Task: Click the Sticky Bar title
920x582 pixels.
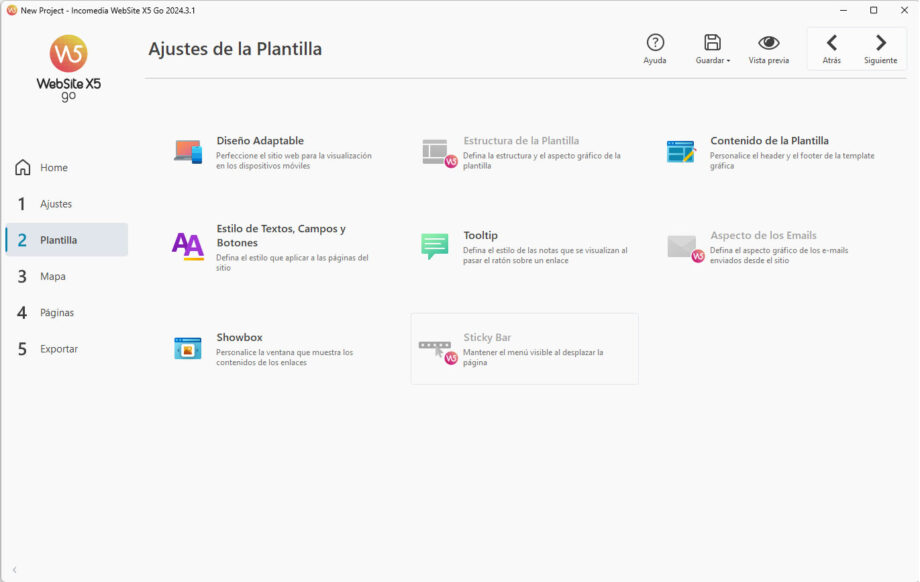Action: pyautogui.click(x=487, y=337)
